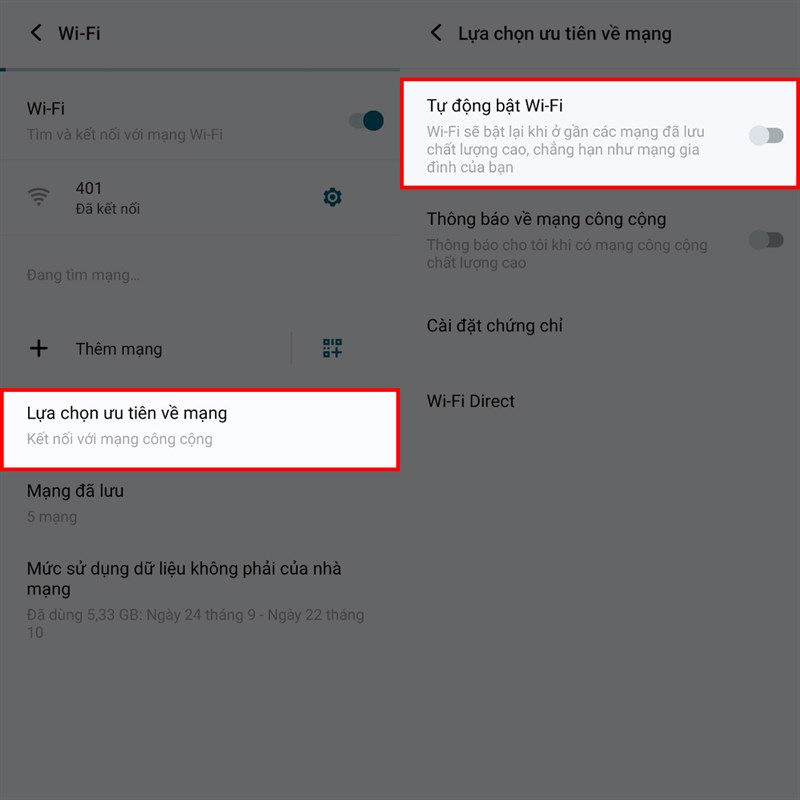Open Mức sử dụng dữ liệu entry
The height and width of the screenshot is (800, 800).
(200, 599)
